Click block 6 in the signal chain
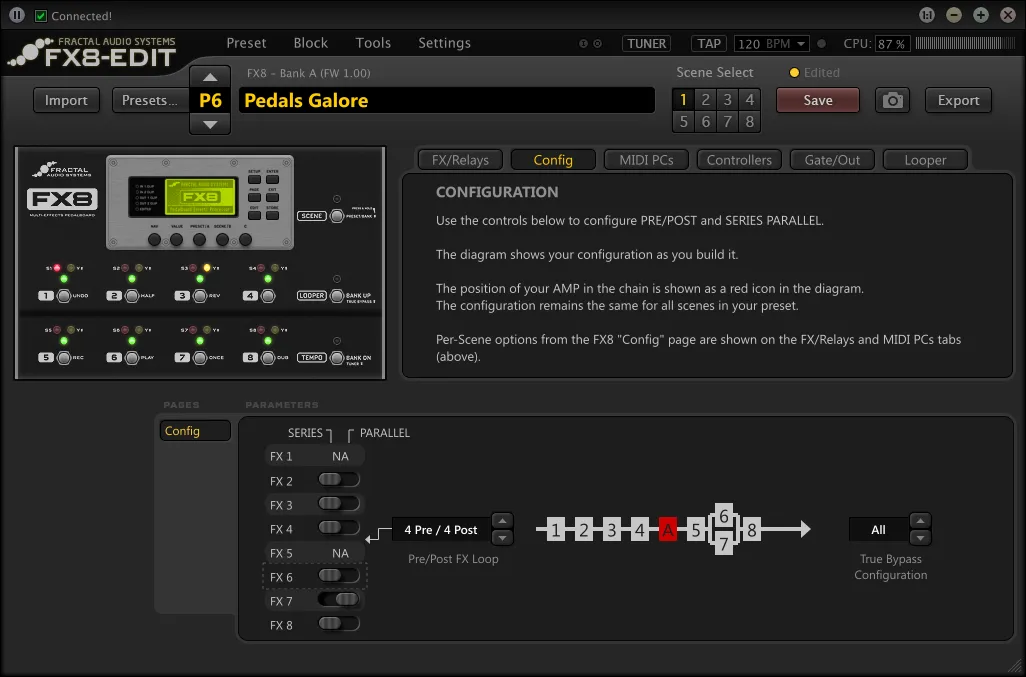Image resolution: width=1026 pixels, height=677 pixels. point(724,516)
